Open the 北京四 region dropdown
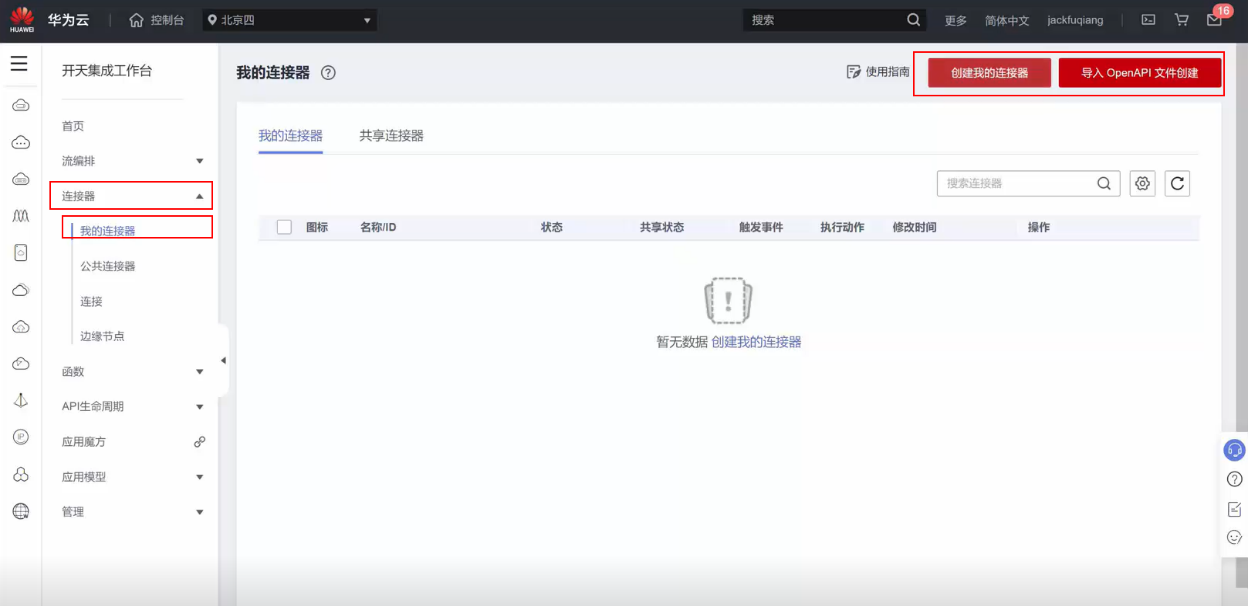This screenshot has height=606, width=1248. click(x=290, y=20)
